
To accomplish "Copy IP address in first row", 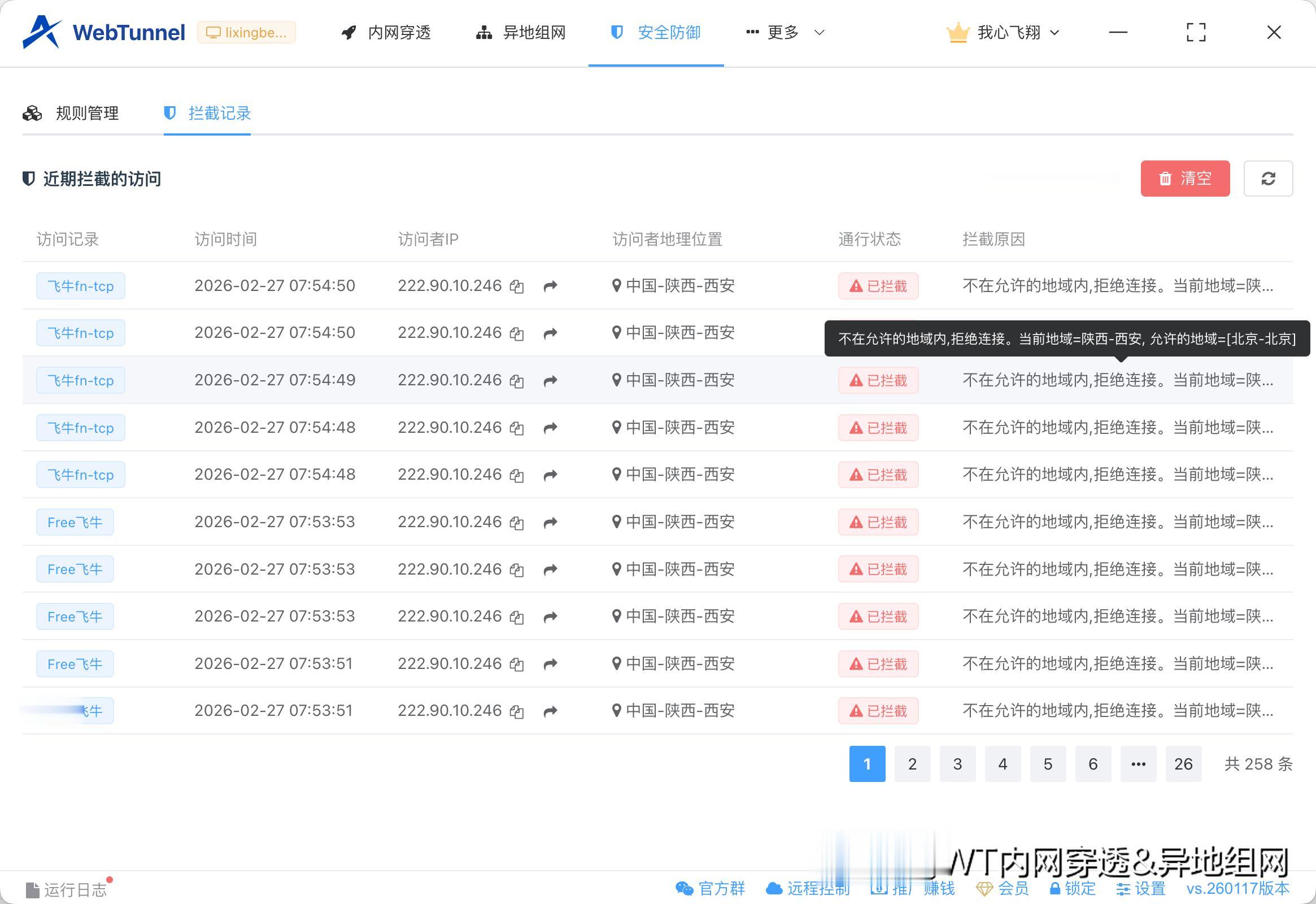I will (516, 286).
